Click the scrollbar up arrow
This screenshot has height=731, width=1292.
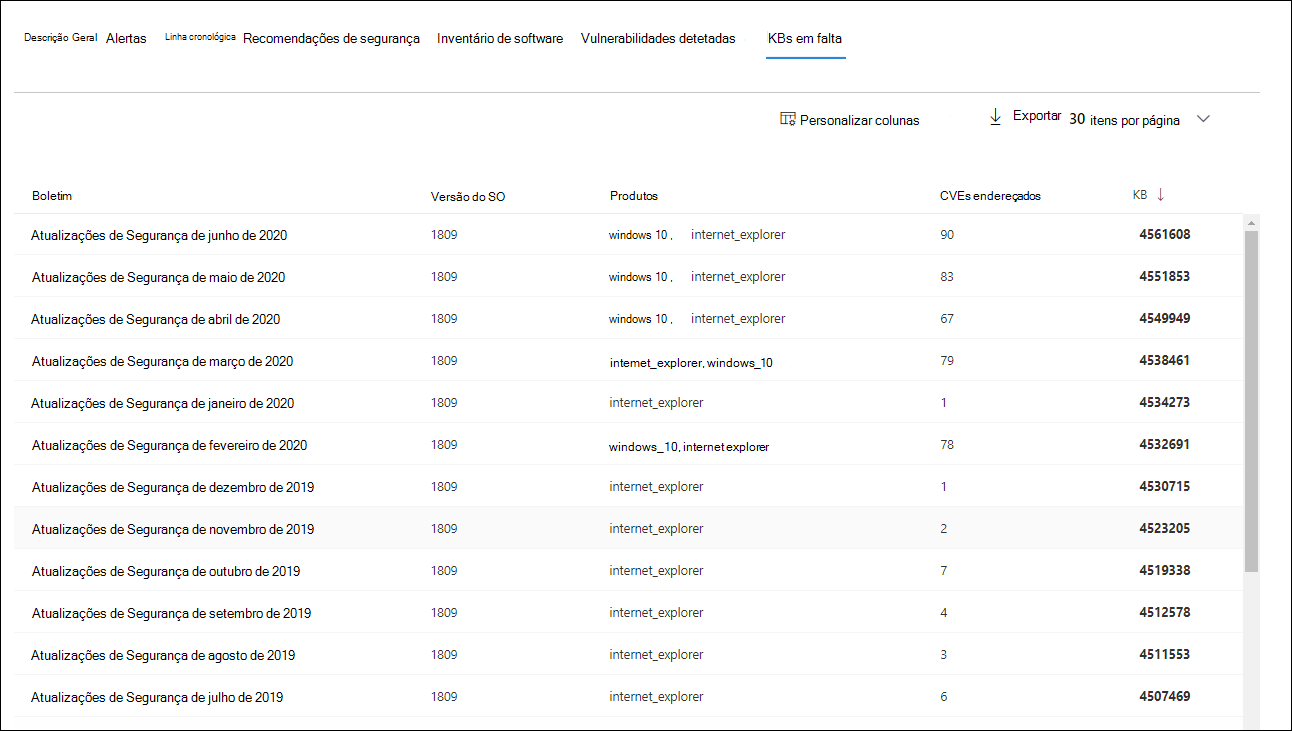tap(1251, 221)
